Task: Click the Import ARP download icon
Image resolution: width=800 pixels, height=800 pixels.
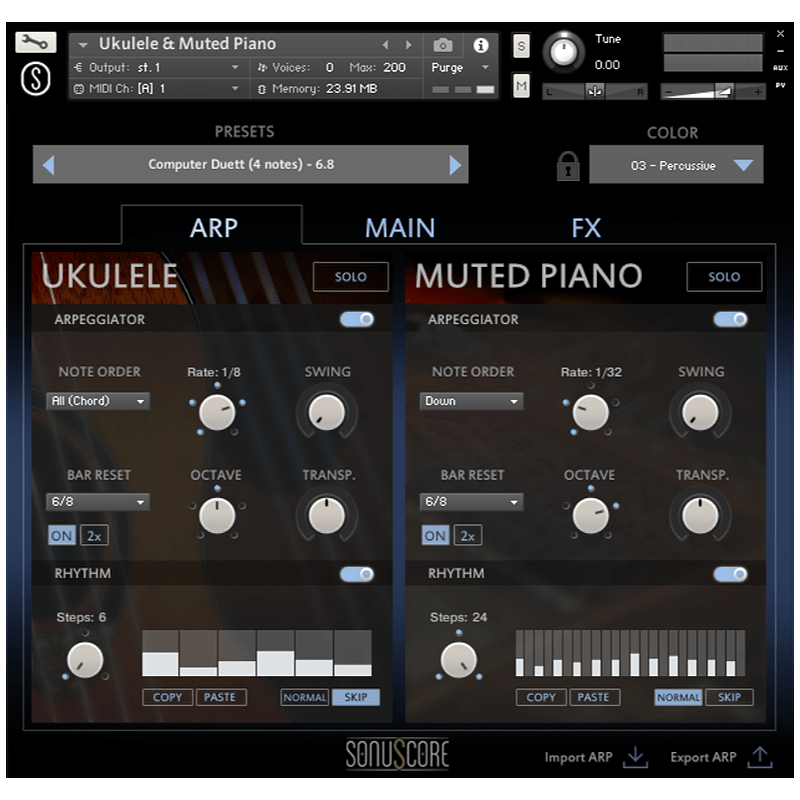Action: pos(635,757)
